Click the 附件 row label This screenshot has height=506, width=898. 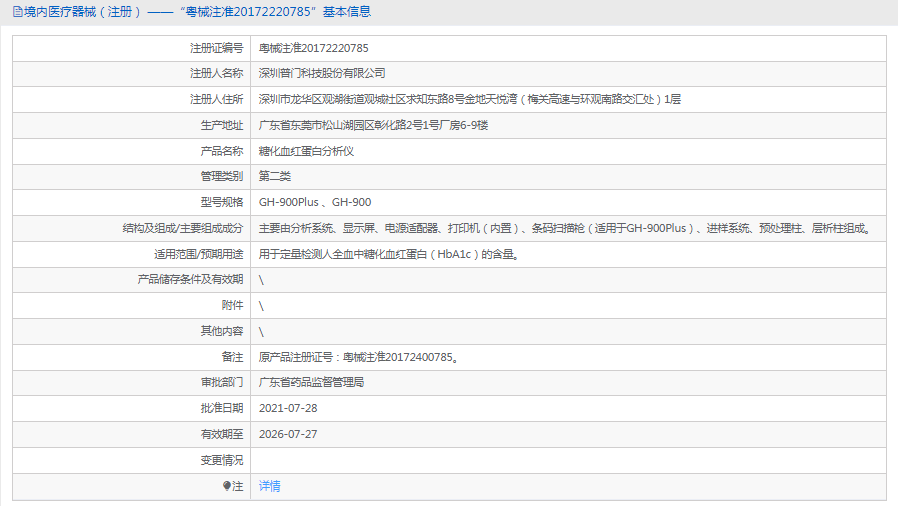coord(233,306)
